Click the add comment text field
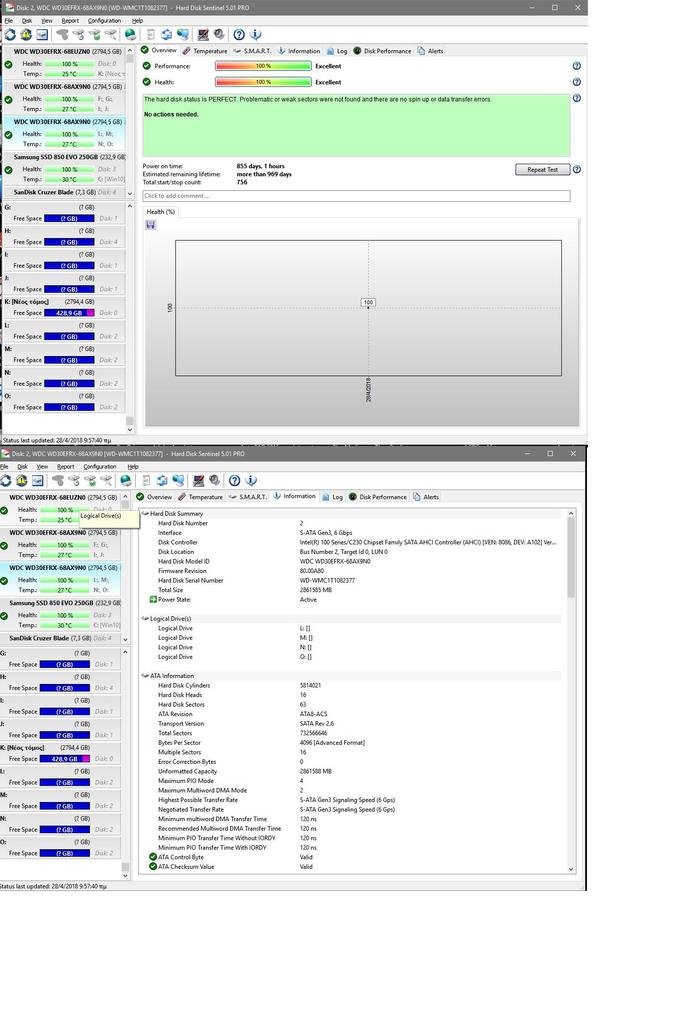Screen dimensions: 698x1024 click(x=356, y=196)
